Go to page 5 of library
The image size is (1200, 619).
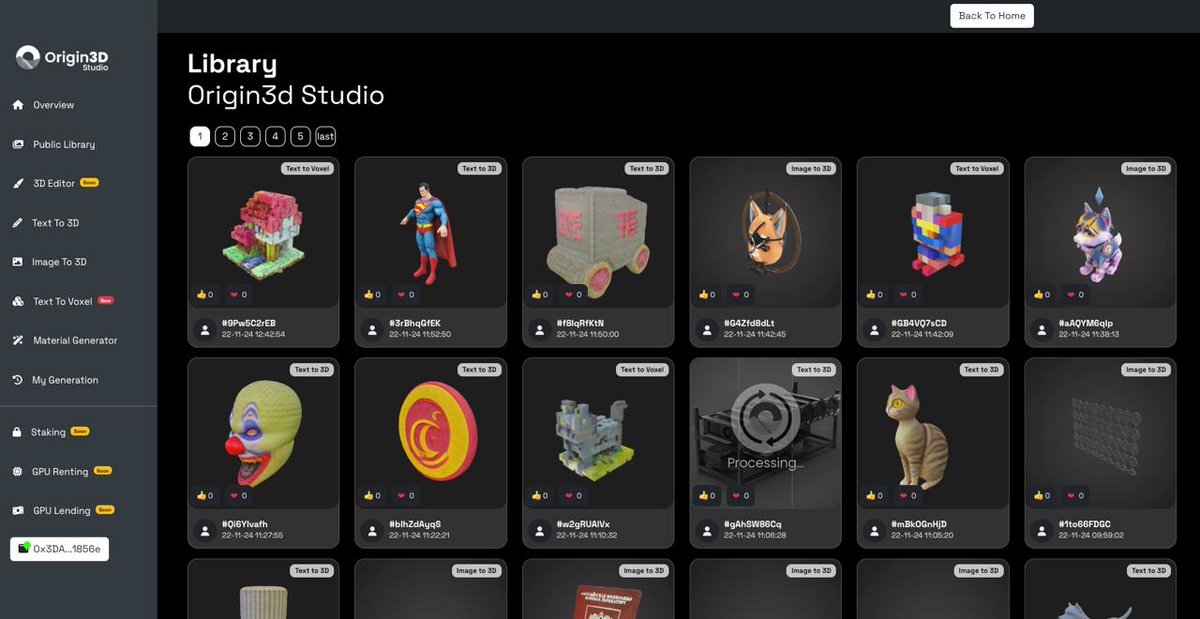click(300, 136)
